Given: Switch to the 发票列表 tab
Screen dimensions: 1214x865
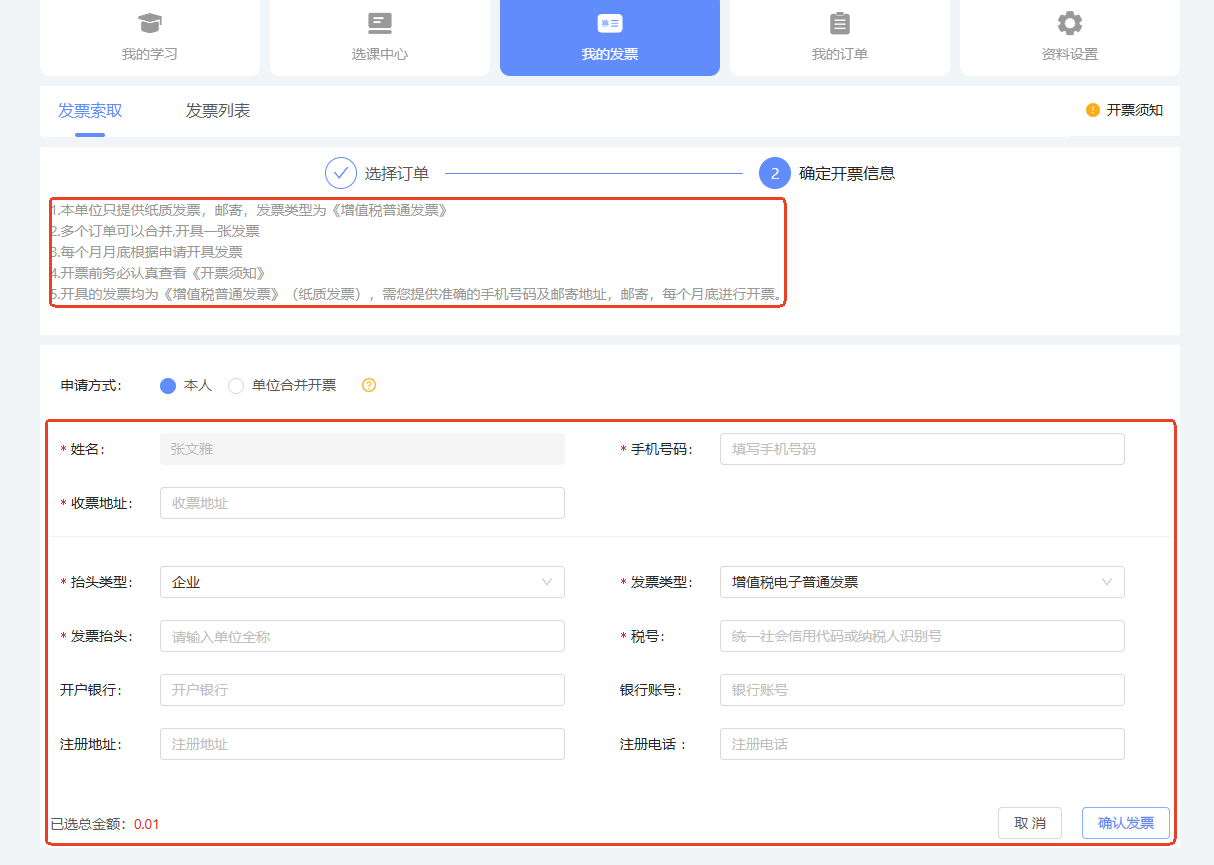Looking at the screenshot, I should (218, 111).
